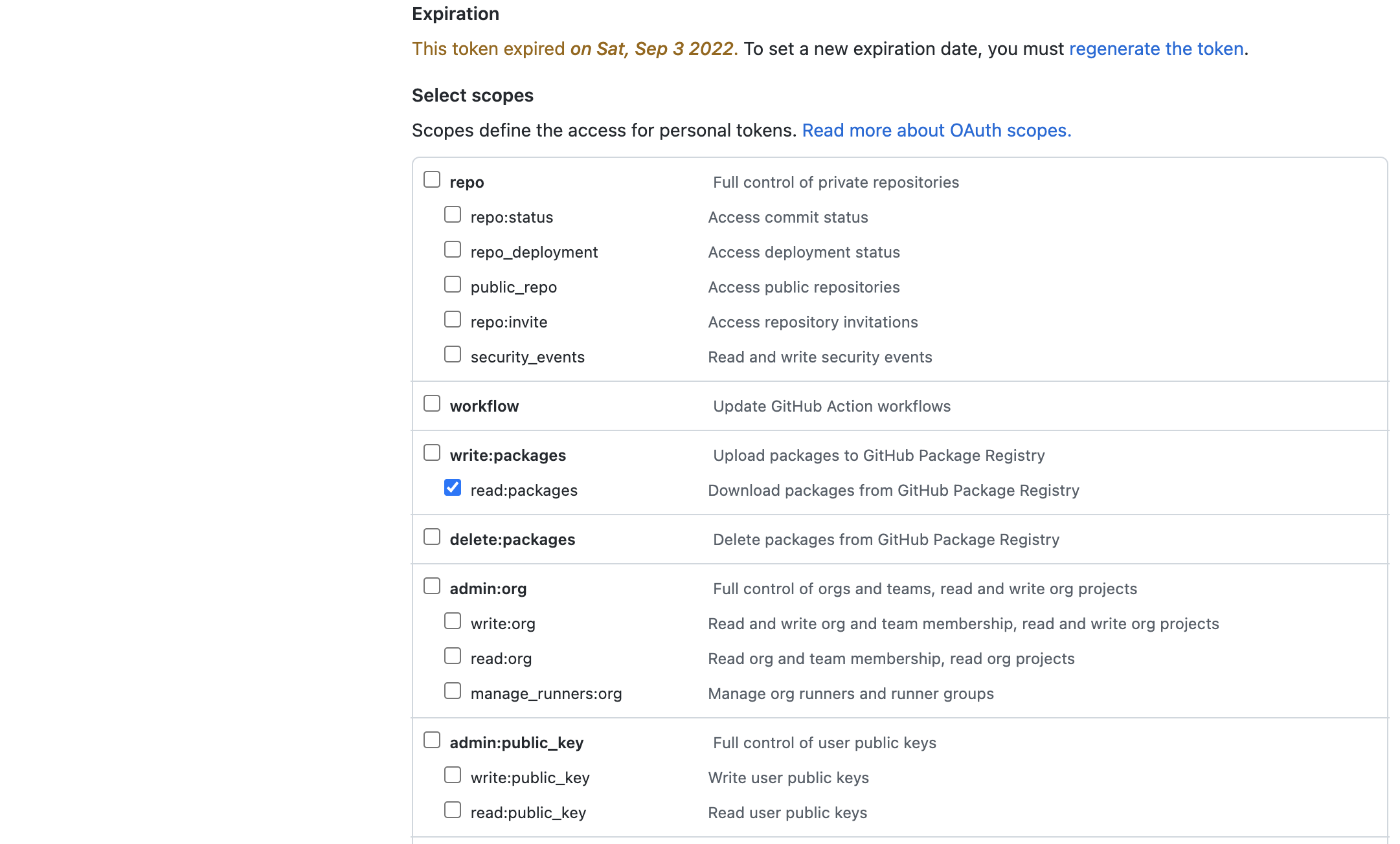This screenshot has height=844, width=1400.
Task: Select the Select scopes heading text
Action: pos(472,95)
